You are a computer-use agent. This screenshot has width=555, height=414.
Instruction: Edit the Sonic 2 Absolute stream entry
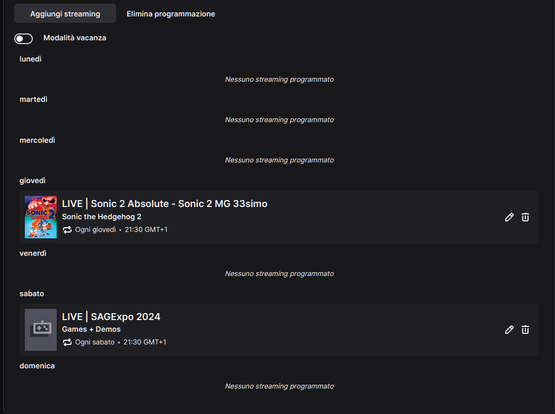click(509, 217)
